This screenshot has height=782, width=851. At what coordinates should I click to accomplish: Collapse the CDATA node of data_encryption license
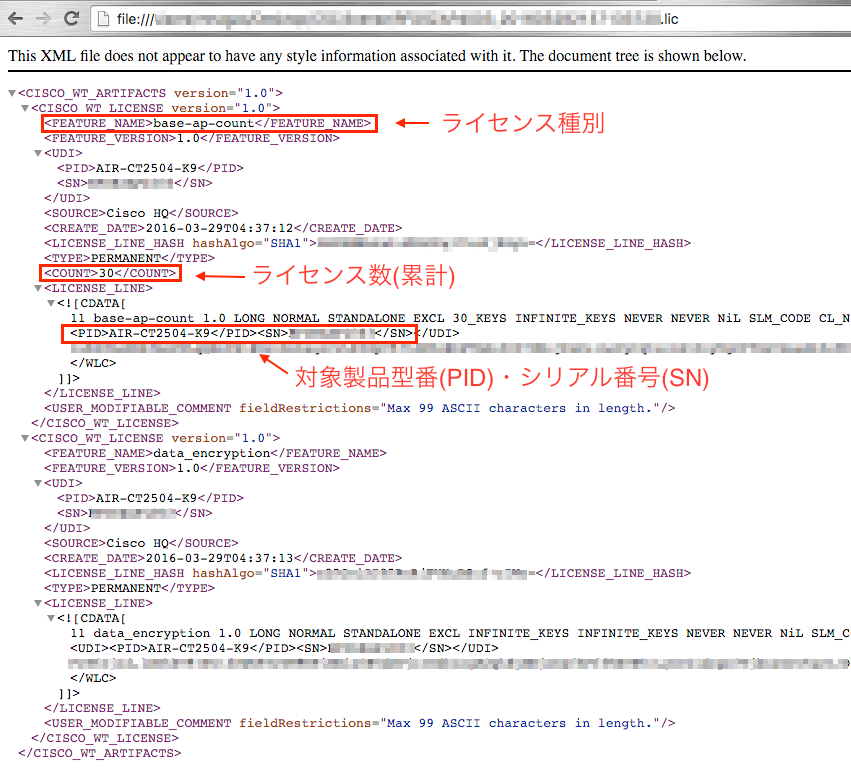[51, 618]
